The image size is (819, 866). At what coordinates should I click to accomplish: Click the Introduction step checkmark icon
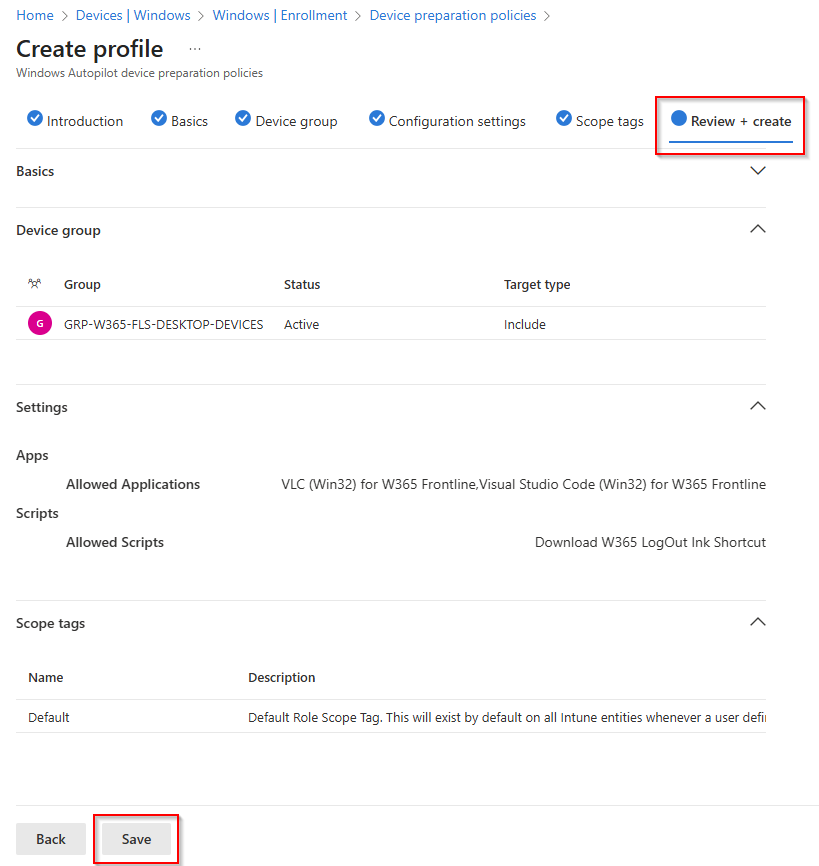[x=35, y=119]
